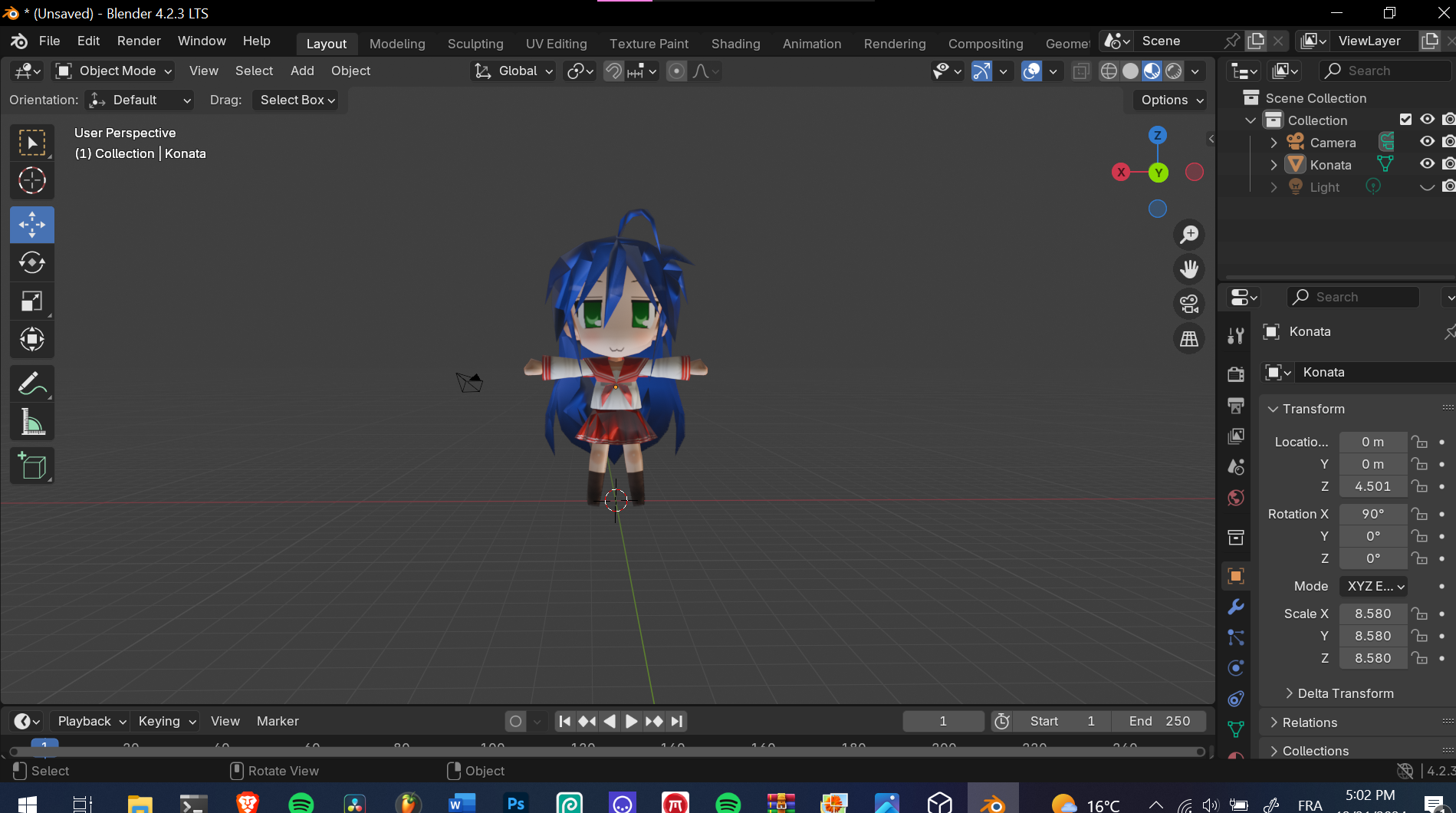
Task: Play the animation forward
Action: point(631,721)
